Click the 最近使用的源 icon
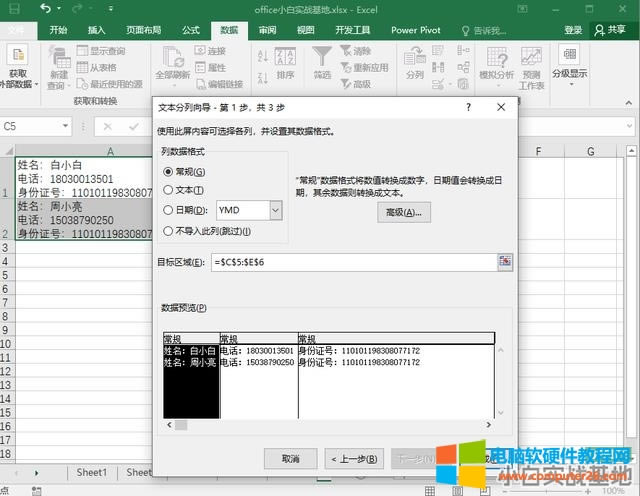 82,84
